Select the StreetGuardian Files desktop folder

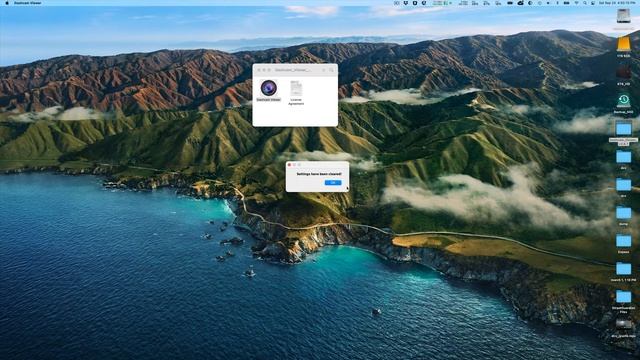pyautogui.click(x=623, y=297)
